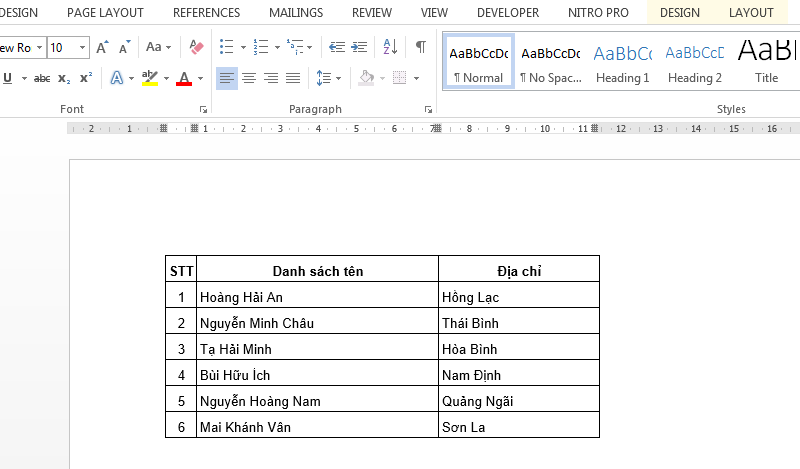Viewport: 800px width, 469px height.
Task: Align text right
Action: pyautogui.click(x=271, y=78)
